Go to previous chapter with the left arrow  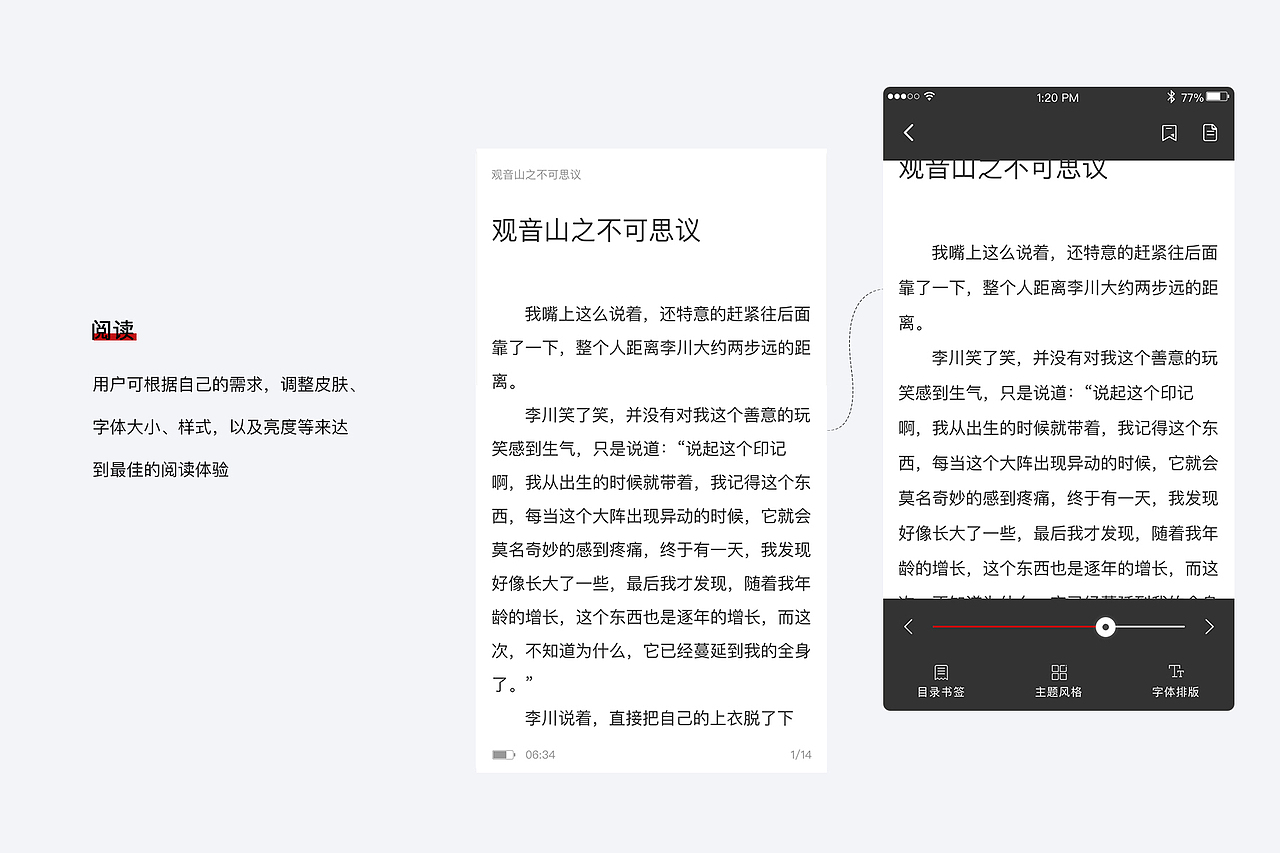[x=908, y=627]
